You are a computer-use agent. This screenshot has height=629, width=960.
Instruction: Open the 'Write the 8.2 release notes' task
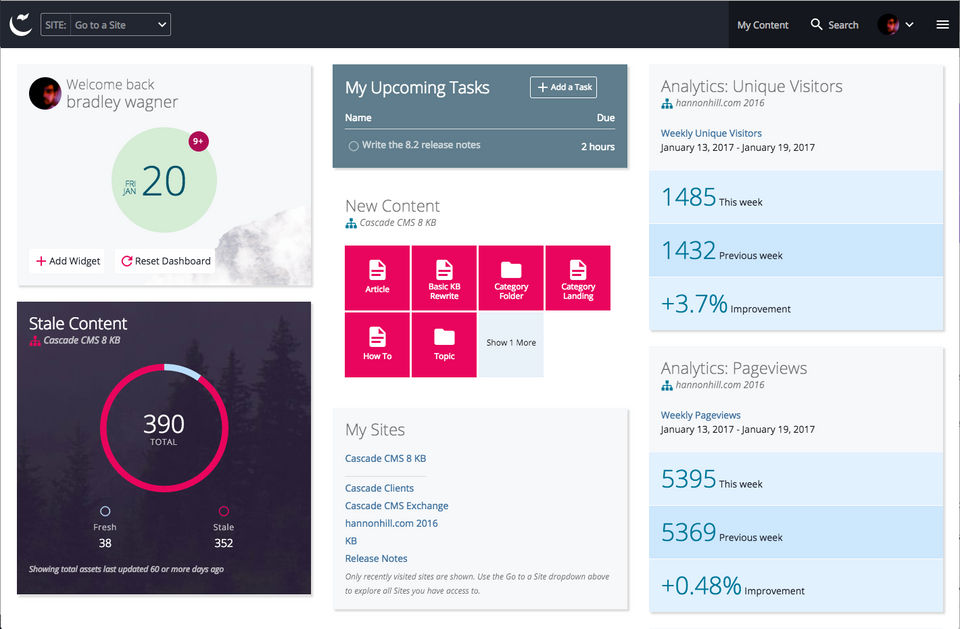[x=421, y=145]
